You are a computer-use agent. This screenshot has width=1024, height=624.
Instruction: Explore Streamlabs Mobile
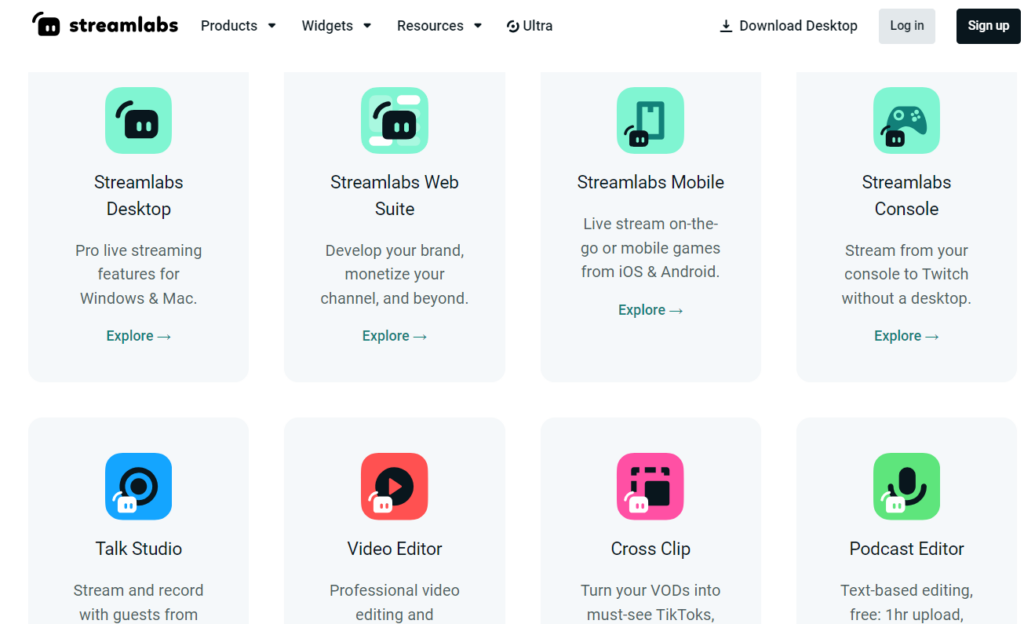pyautogui.click(x=650, y=310)
